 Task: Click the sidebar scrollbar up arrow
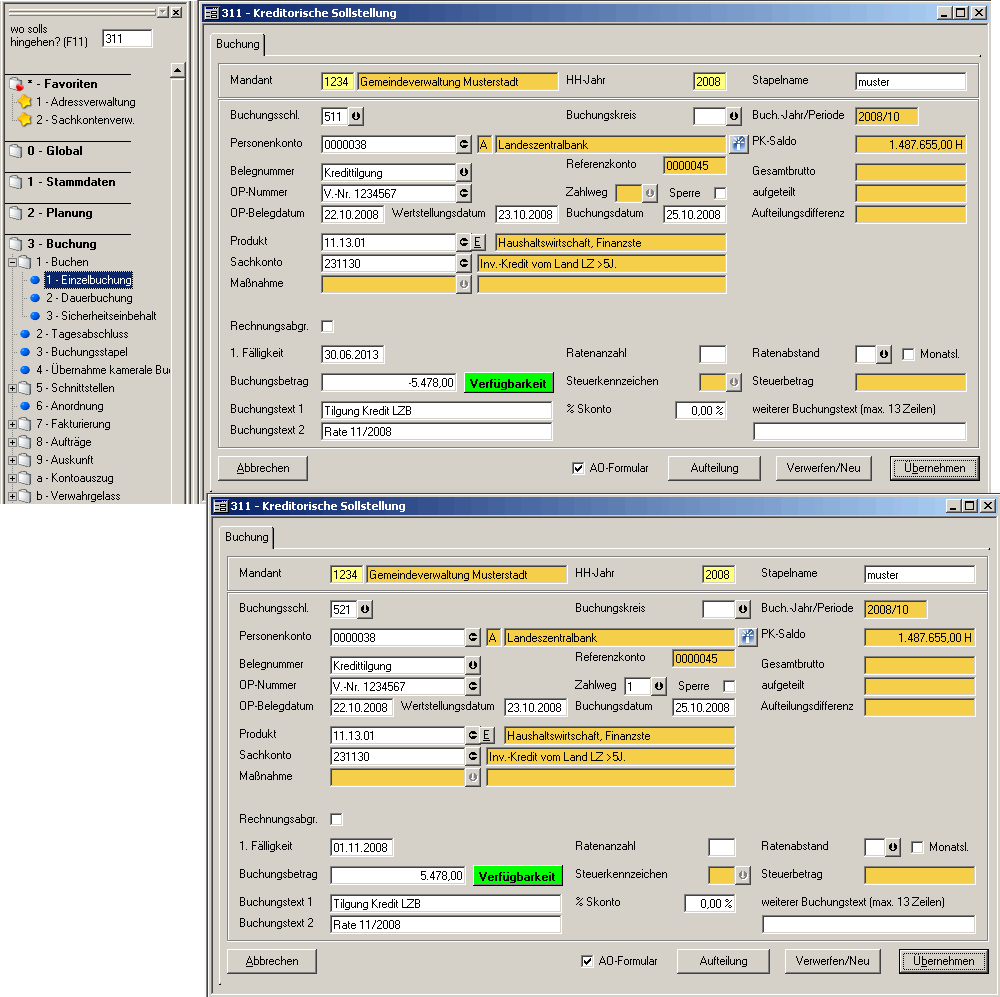tap(177, 71)
